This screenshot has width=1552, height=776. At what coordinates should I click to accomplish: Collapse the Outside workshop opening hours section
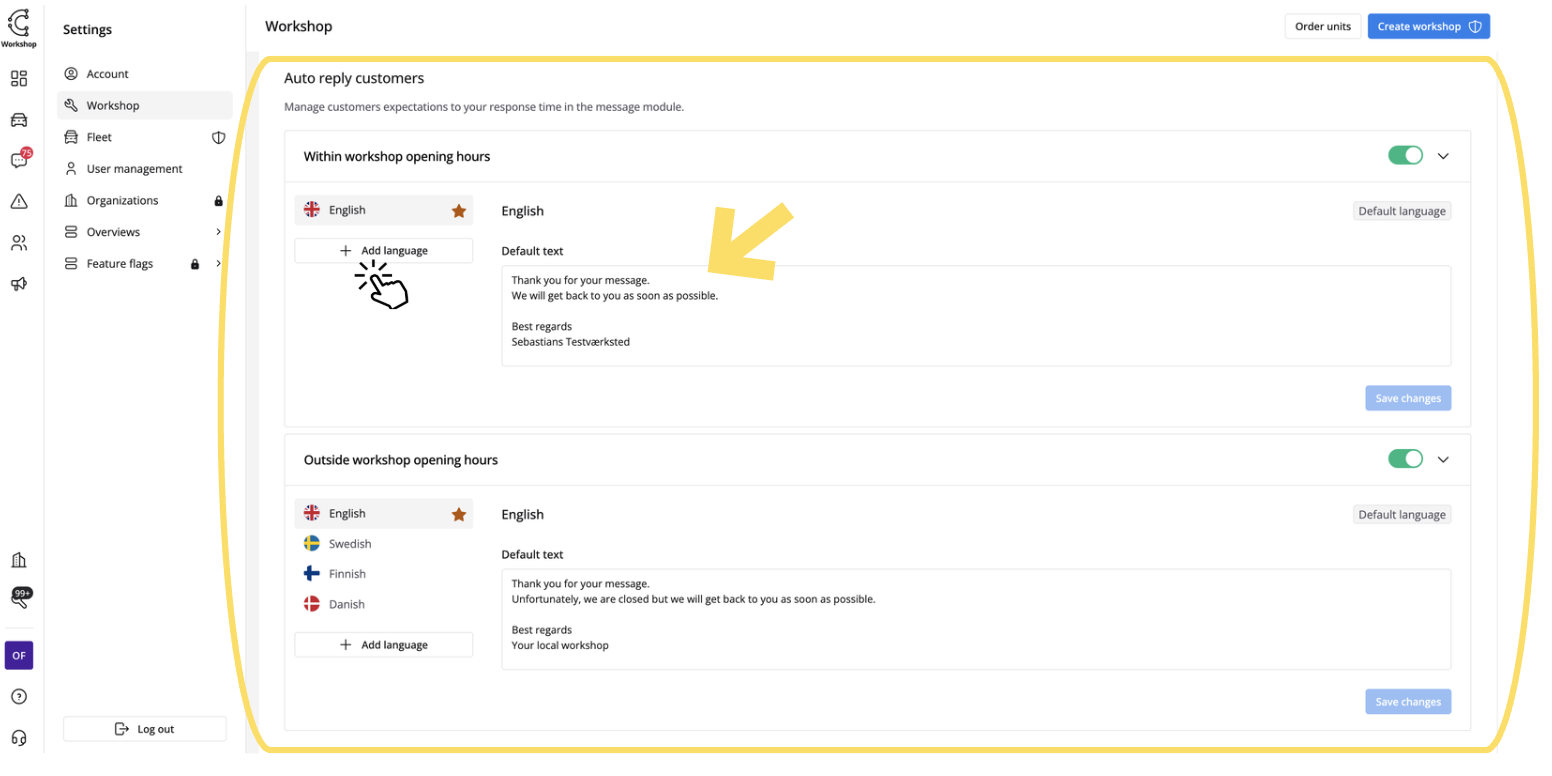tap(1443, 460)
